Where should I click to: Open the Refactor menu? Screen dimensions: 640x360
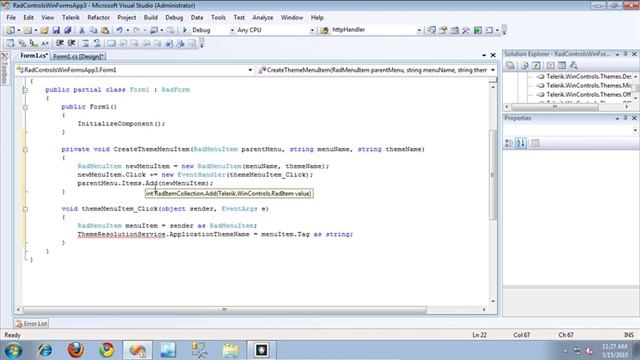(98, 18)
